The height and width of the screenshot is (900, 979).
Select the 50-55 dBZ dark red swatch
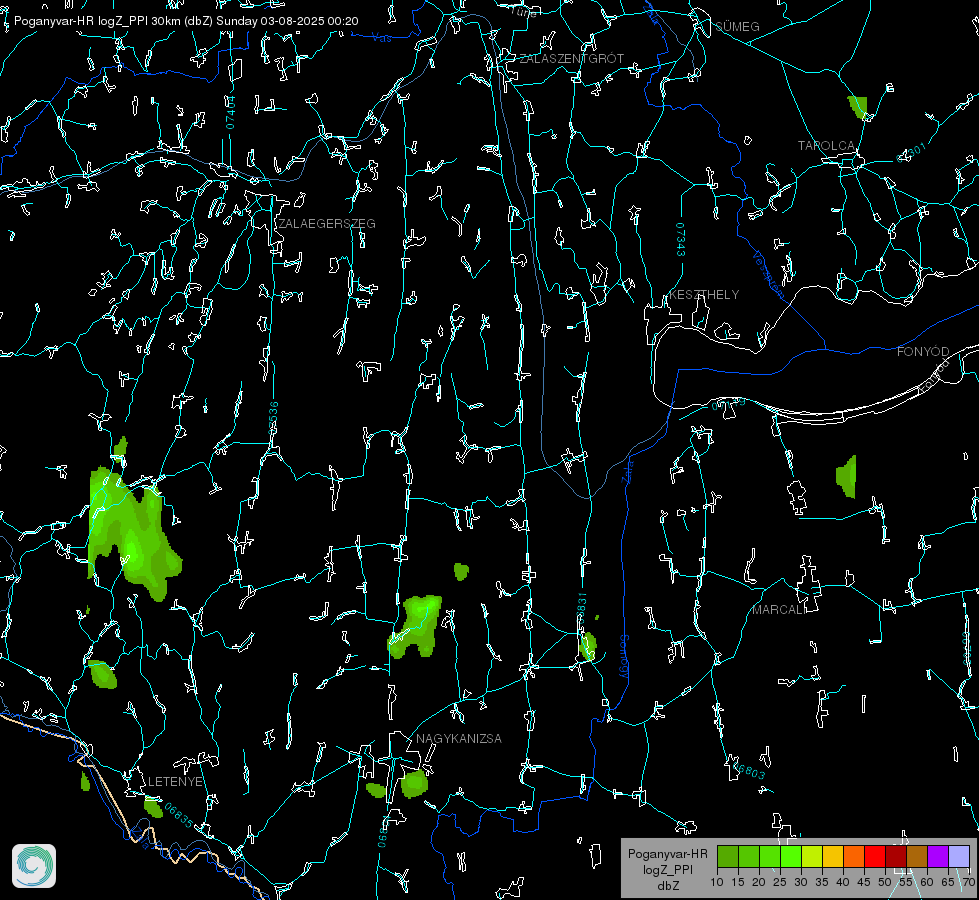pyautogui.click(x=896, y=857)
